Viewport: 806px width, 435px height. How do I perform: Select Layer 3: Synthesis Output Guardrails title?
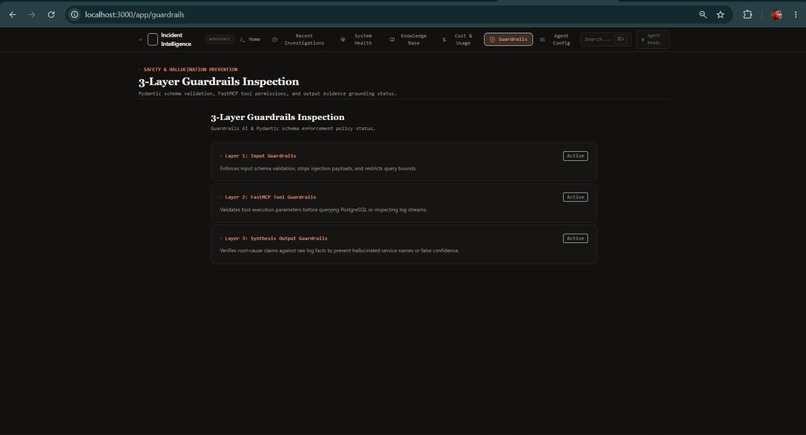coord(276,238)
